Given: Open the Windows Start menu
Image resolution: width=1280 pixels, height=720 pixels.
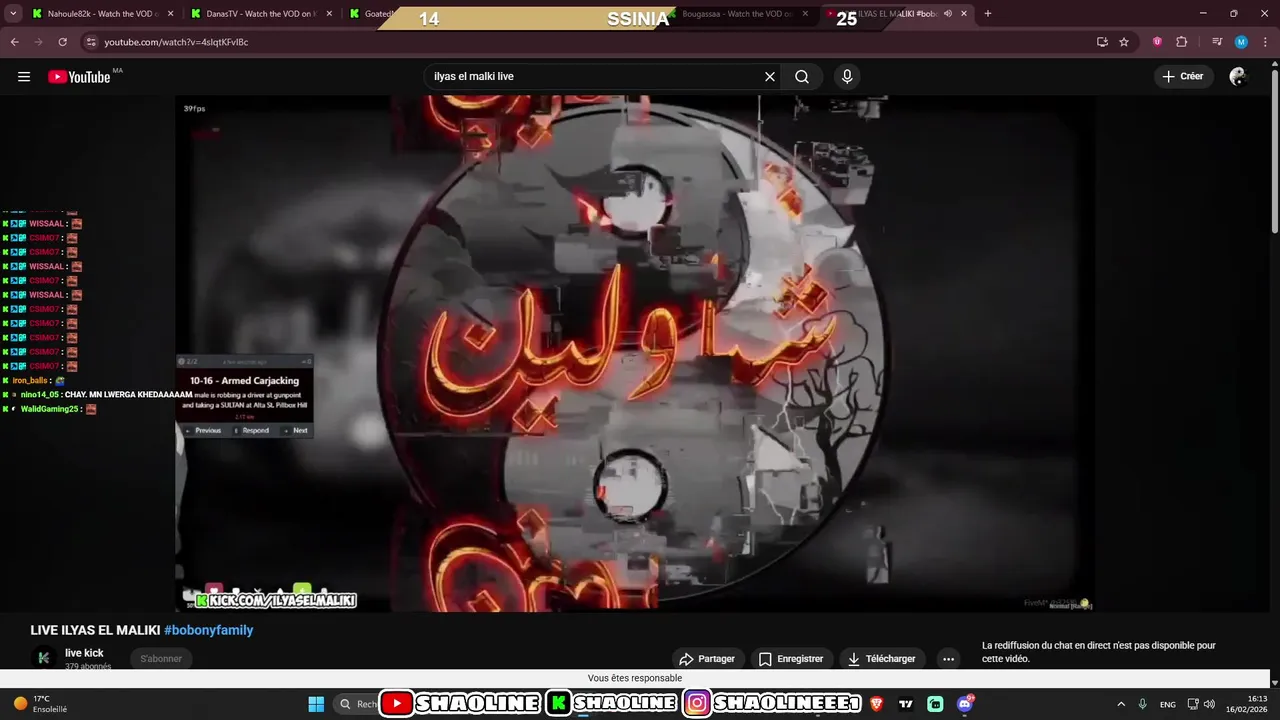Looking at the screenshot, I should (x=316, y=704).
